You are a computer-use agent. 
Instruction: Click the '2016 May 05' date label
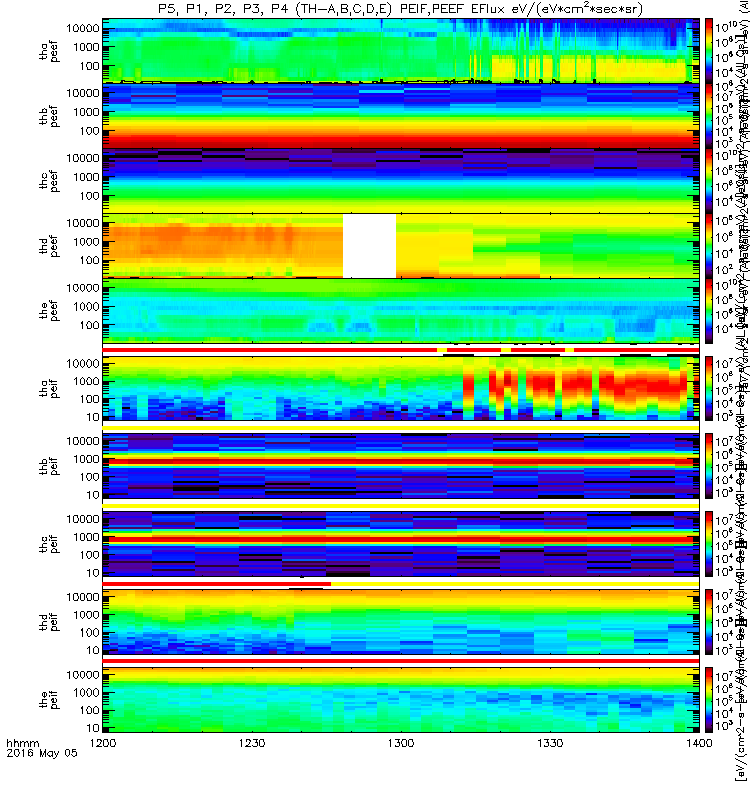(x=42, y=753)
